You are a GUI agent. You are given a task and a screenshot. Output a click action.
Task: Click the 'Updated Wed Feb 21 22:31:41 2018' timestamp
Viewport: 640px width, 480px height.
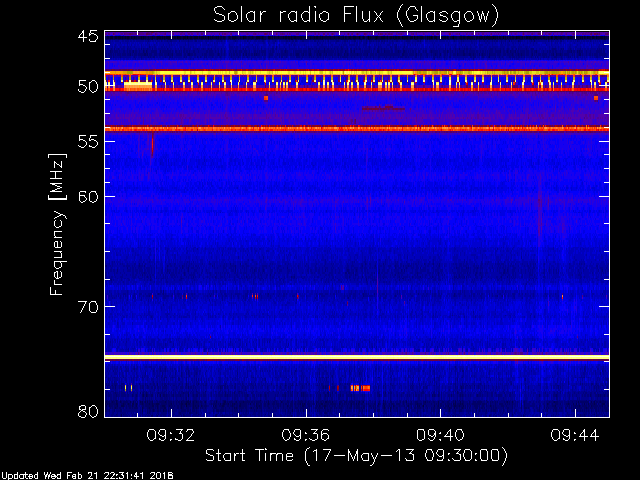(x=87, y=476)
